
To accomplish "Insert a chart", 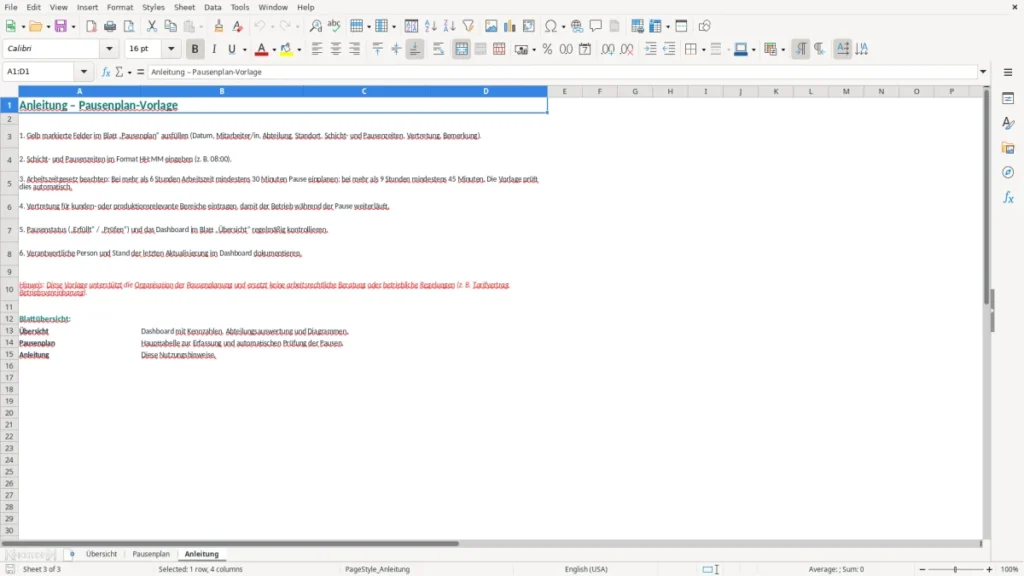I will coord(510,26).
